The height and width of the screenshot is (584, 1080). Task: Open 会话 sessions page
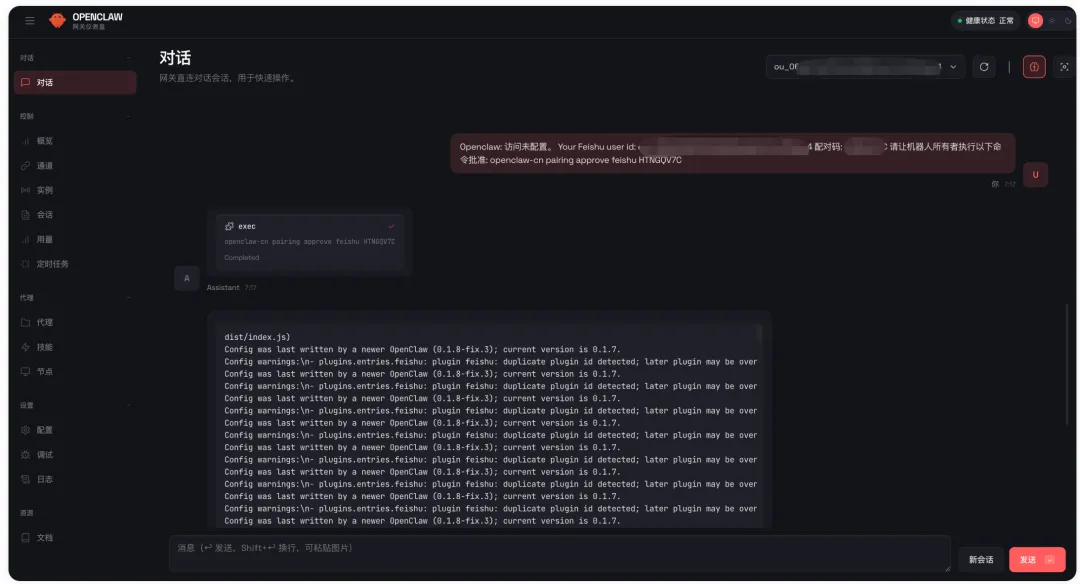[x=75, y=215]
